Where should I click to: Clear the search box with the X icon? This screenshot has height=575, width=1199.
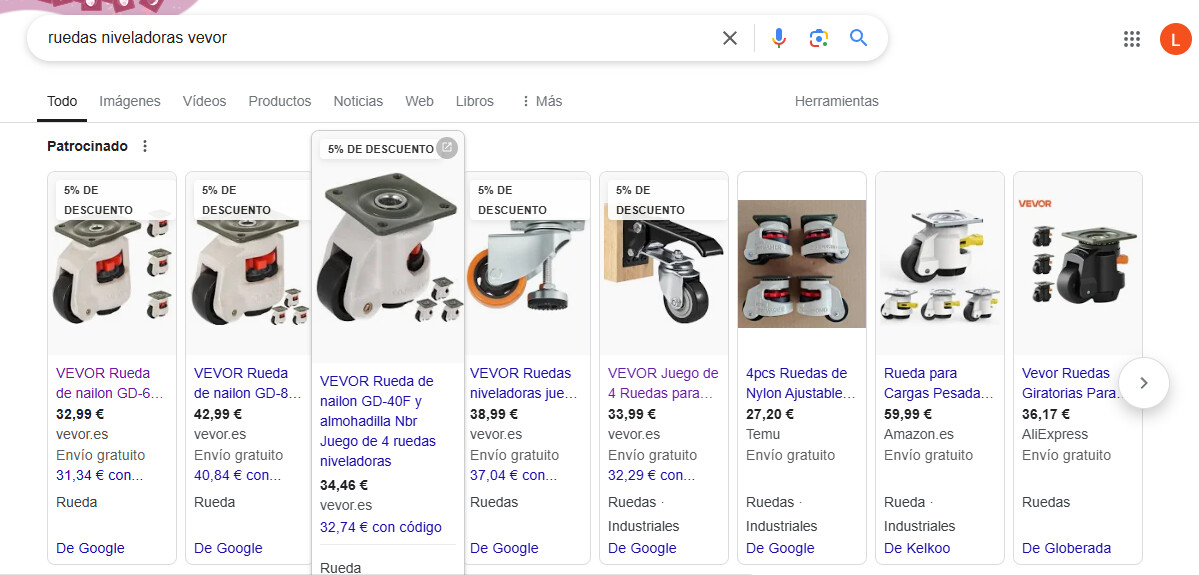pyautogui.click(x=729, y=38)
